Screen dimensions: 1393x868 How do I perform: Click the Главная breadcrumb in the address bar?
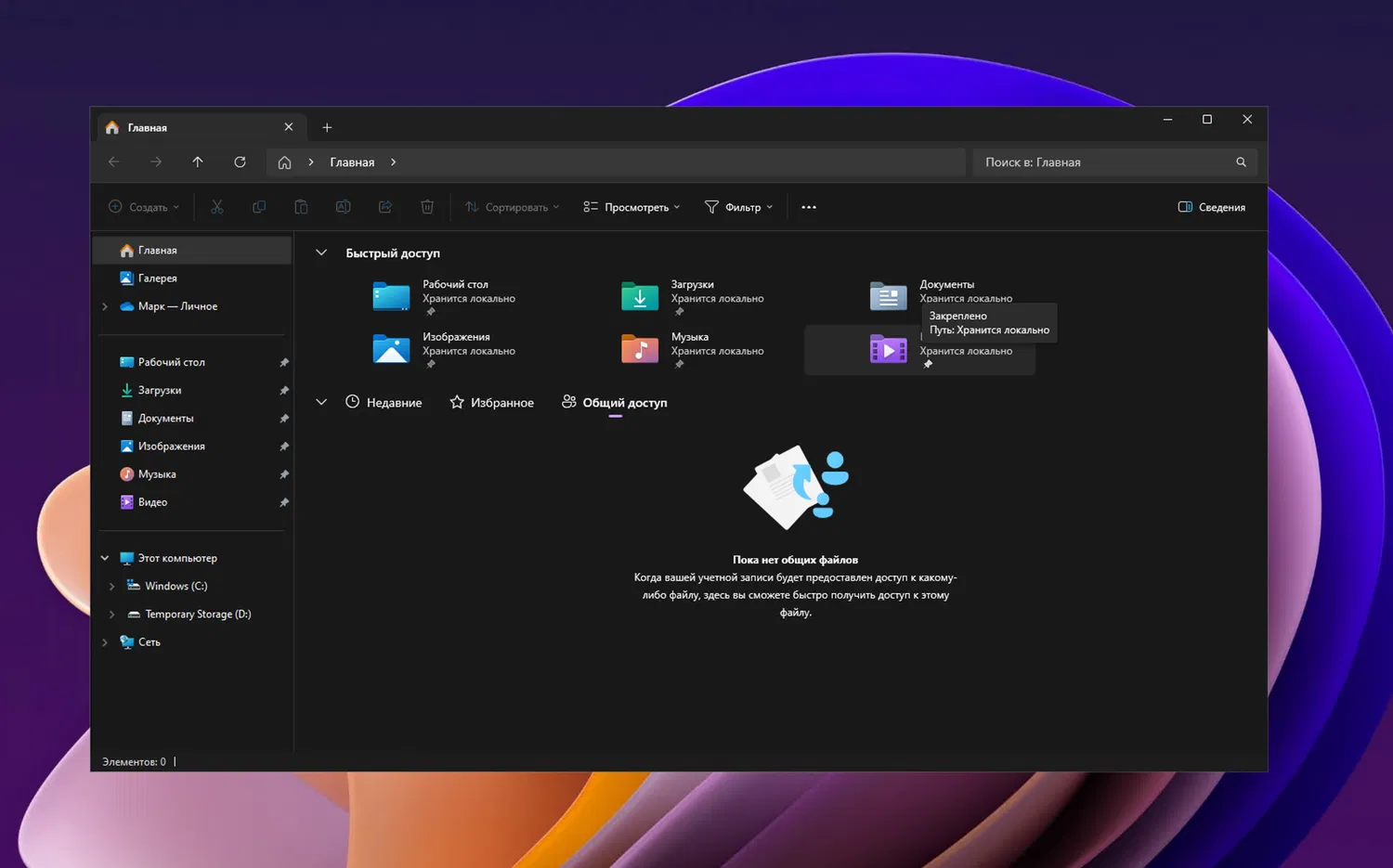352,162
